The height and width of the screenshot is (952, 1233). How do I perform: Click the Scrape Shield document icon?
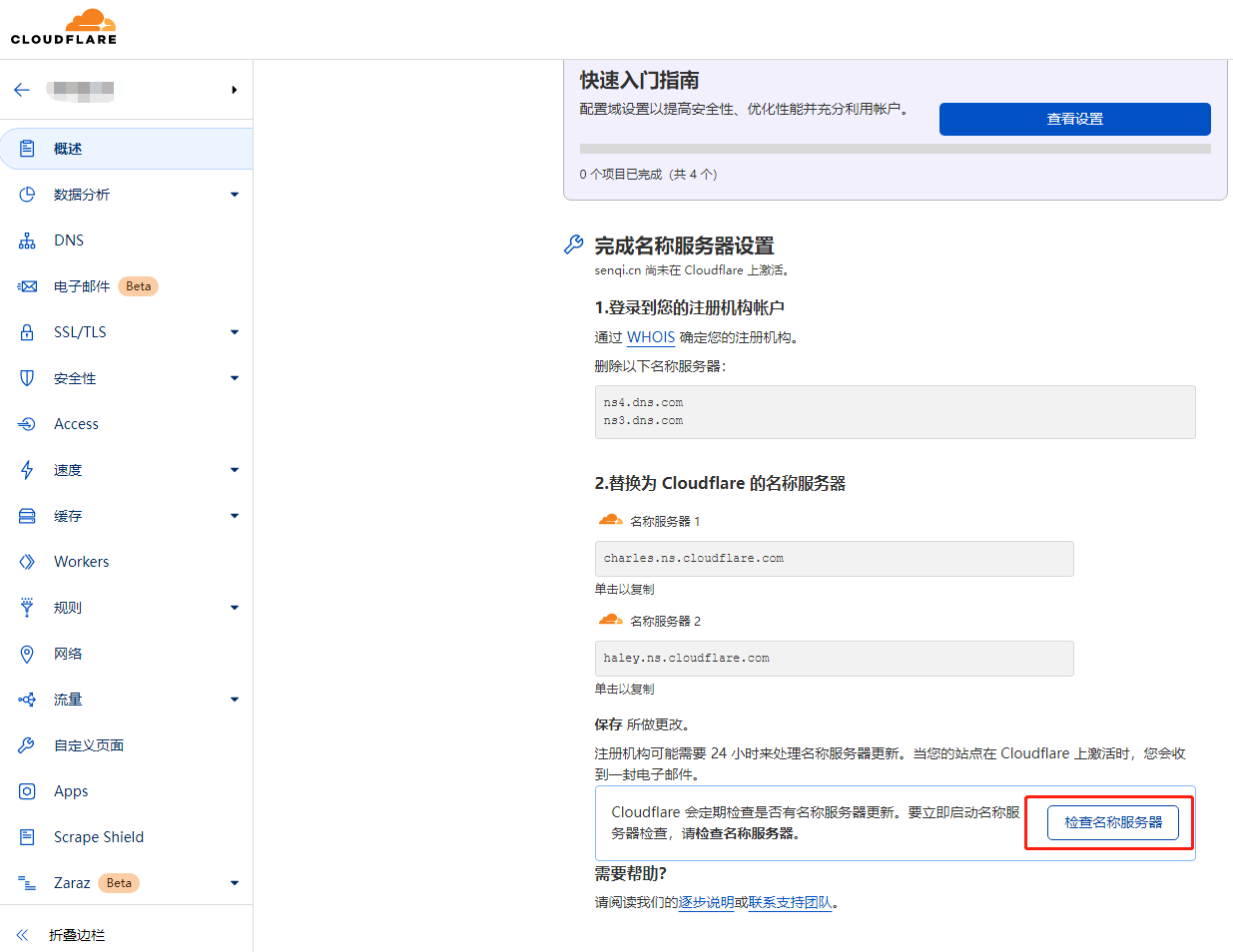pyautogui.click(x=27, y=837)
